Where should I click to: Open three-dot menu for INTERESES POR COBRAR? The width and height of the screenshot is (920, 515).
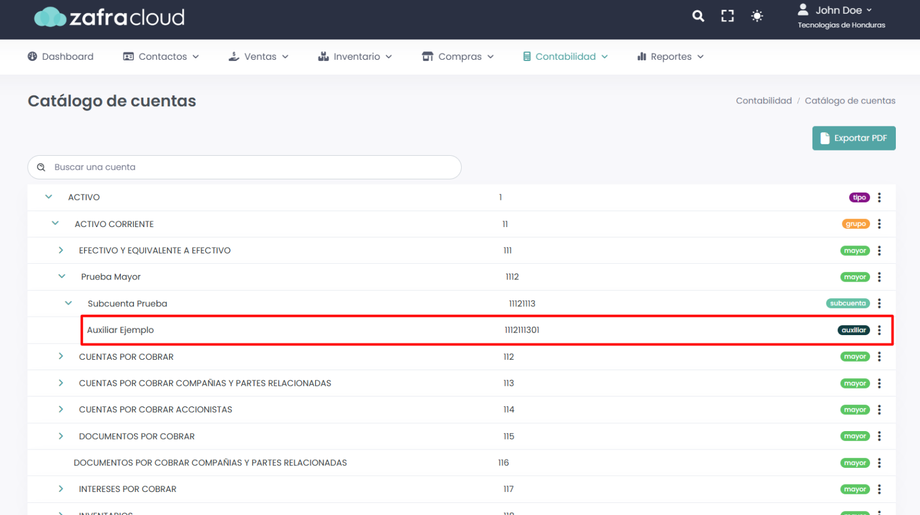pyautogui.click(x=880, y=489)
